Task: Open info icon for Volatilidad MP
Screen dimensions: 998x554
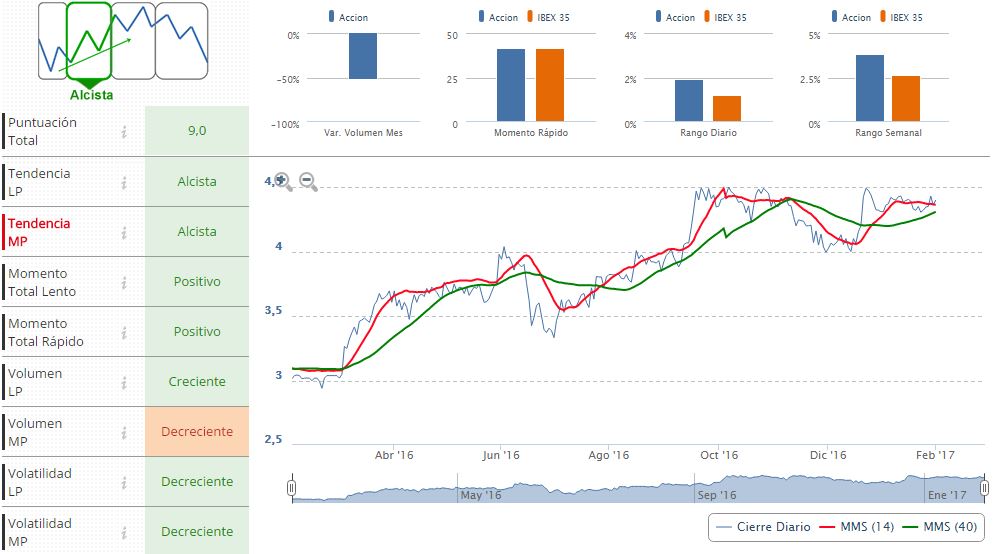Action: [x=124, y=532]
